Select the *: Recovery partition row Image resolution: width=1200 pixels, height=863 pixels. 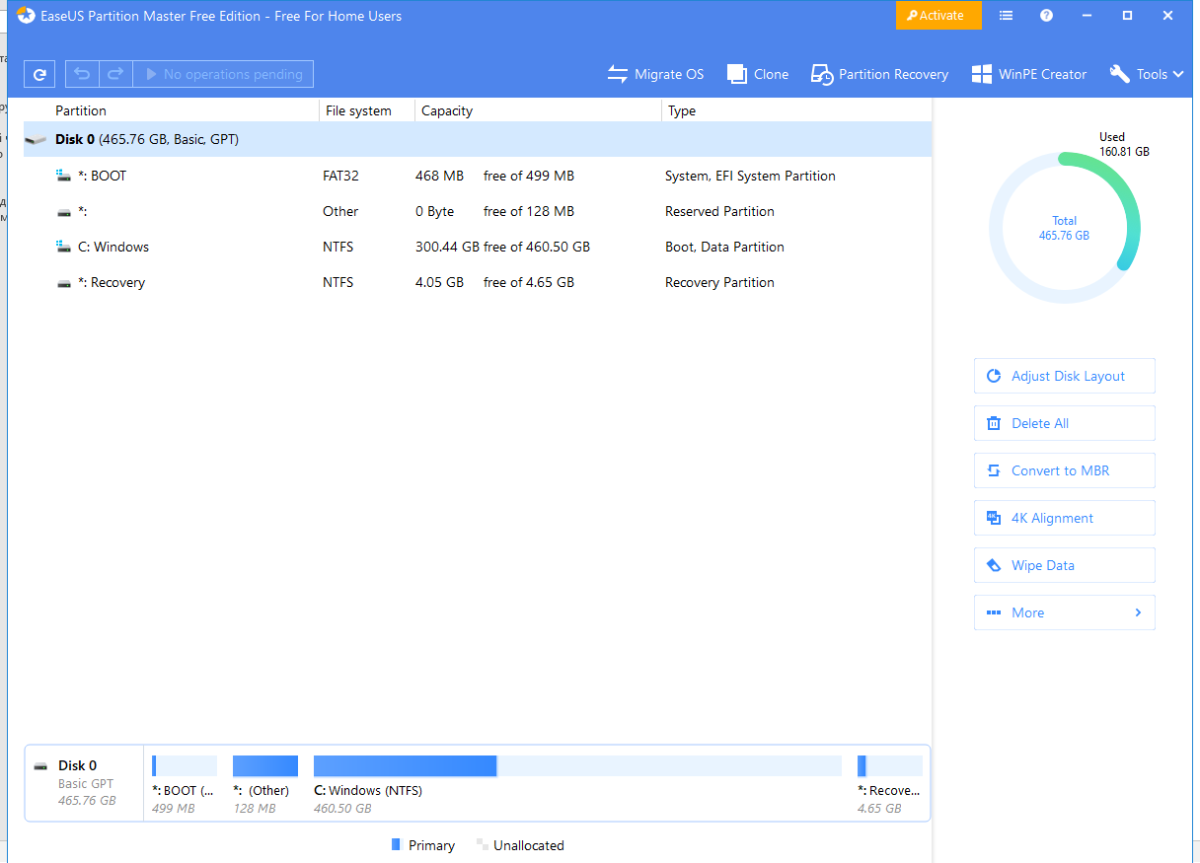478,283
